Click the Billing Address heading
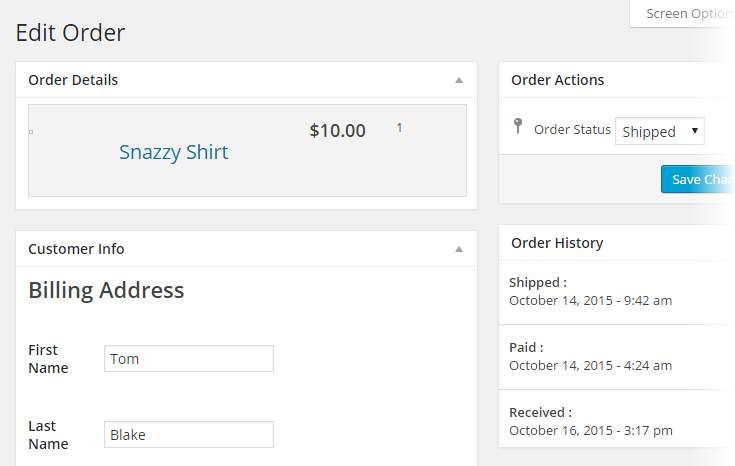Image resolution: width=735 pixels, height=466 pixels. (106, 290)
